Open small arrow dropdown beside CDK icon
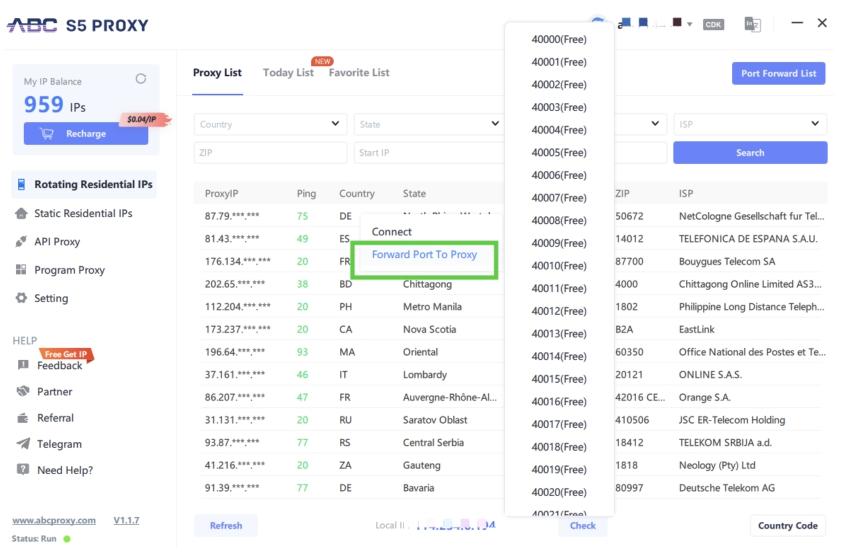867x560 pixels. 690,24
